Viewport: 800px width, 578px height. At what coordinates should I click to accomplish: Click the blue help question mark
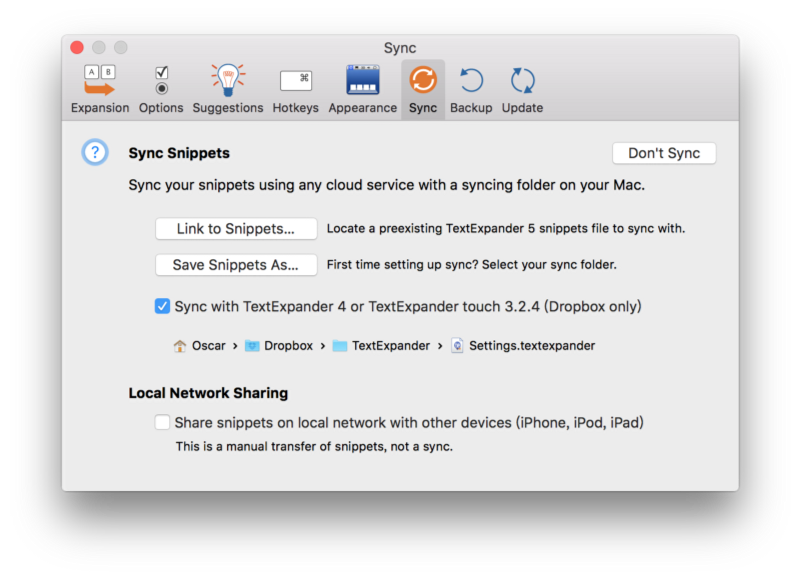pos(95,152)
